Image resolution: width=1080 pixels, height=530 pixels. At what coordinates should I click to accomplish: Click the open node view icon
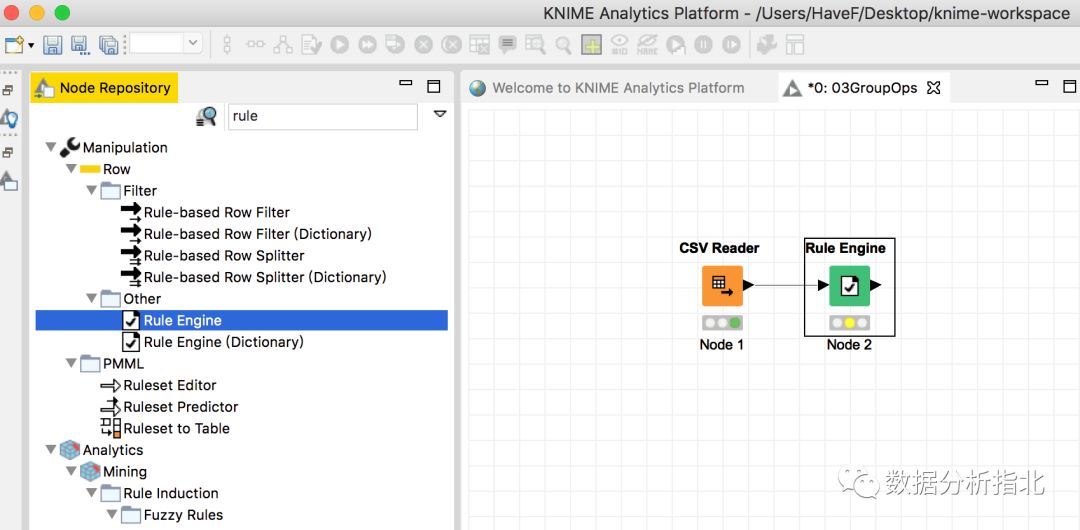535,45
